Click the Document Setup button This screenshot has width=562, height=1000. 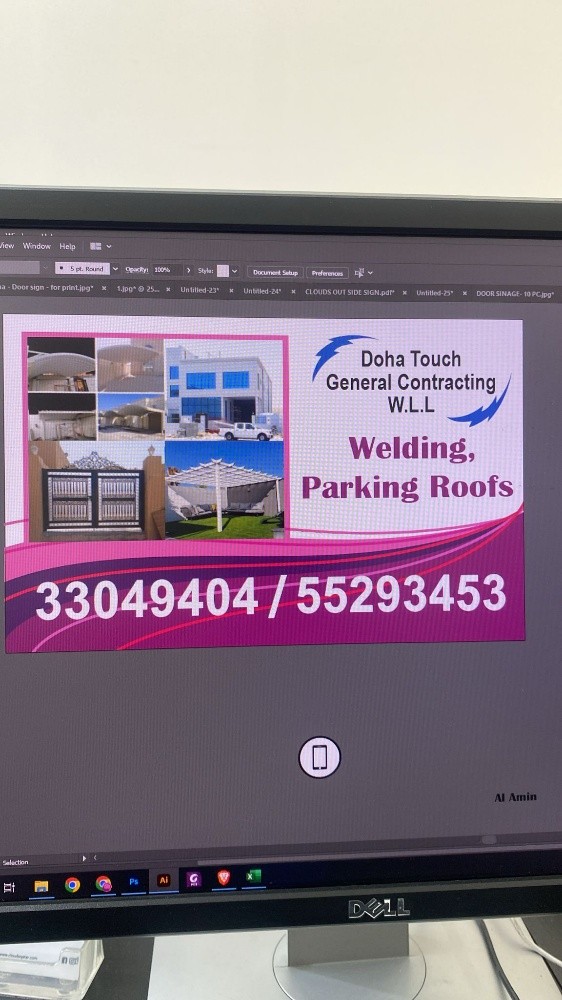[x=275, y=272]
